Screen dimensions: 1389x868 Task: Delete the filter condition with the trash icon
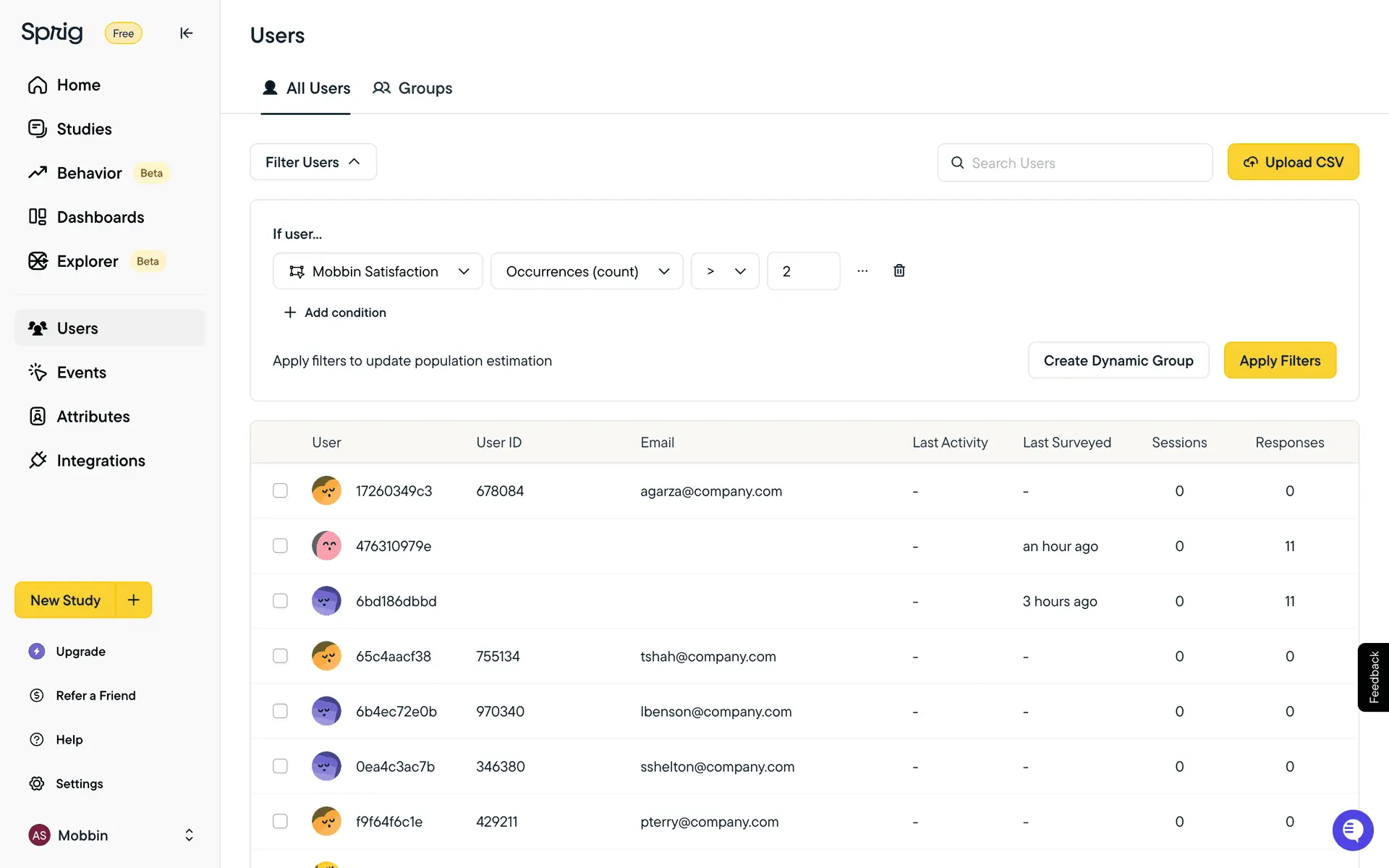pyautogui.click(x=899, y=271)
